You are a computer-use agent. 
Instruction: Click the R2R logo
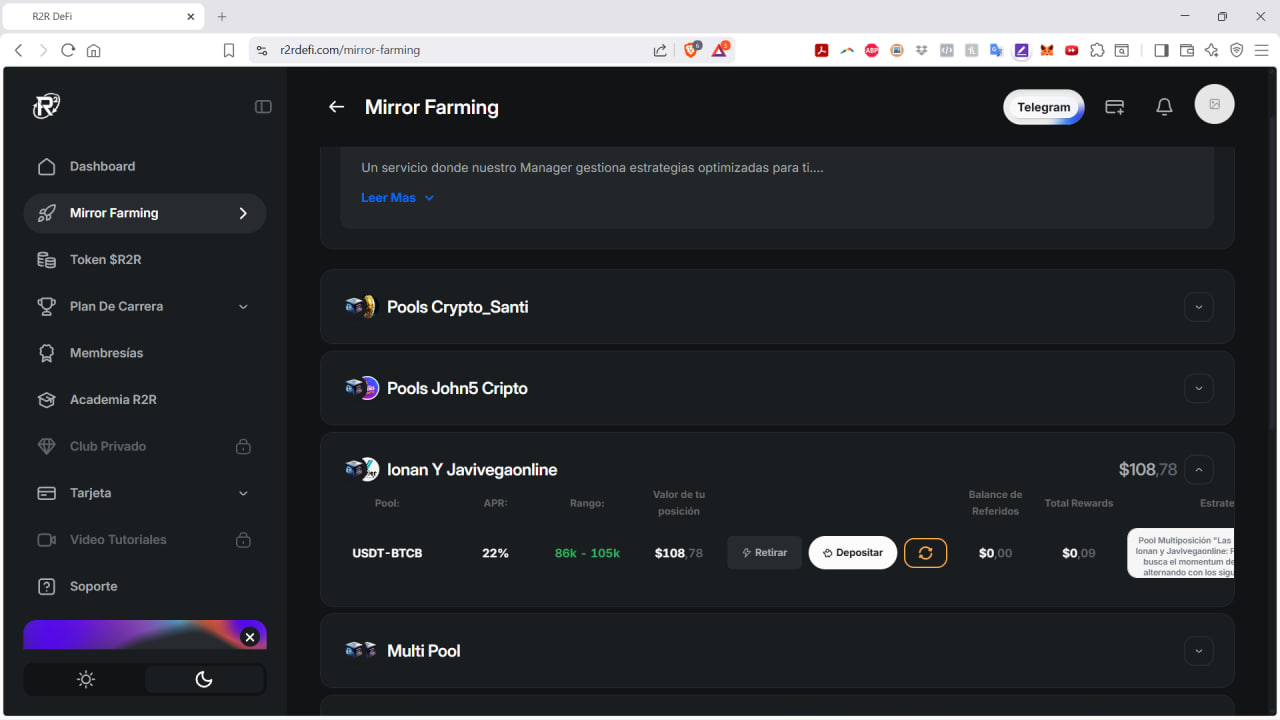(x=46, y=106)
